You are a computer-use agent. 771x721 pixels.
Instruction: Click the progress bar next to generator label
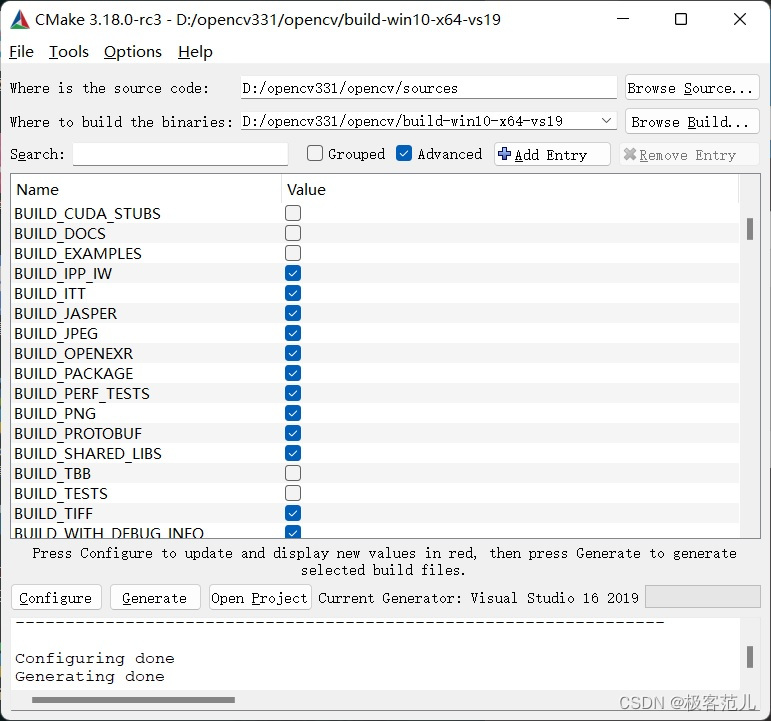[x=703, y=597]
